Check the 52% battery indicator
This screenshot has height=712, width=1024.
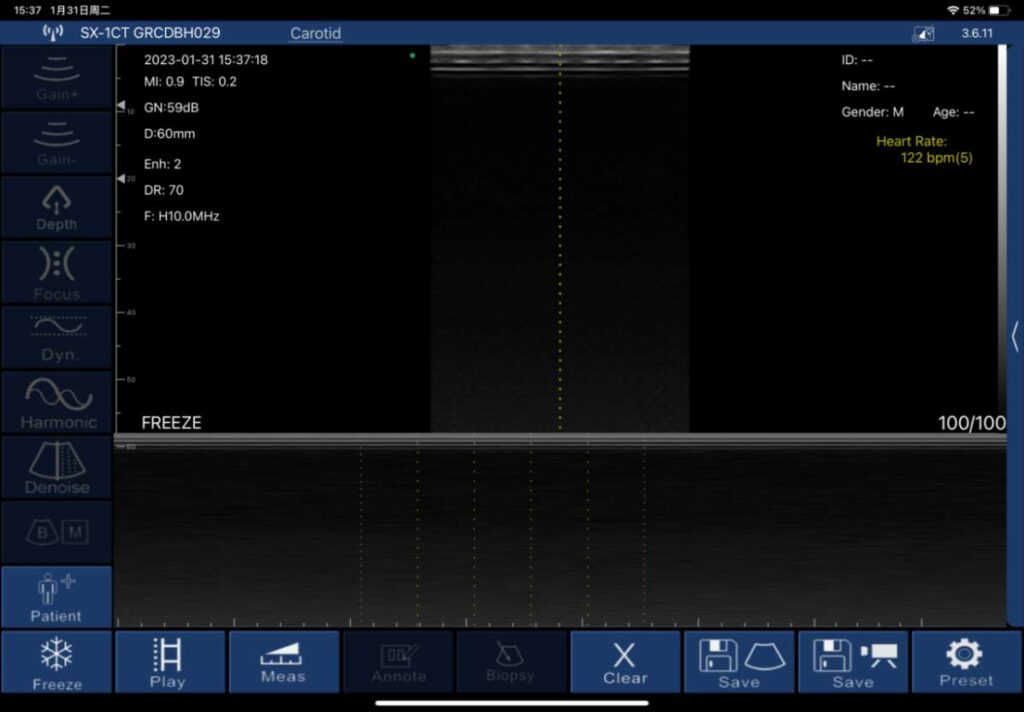(x=986, y=10)
